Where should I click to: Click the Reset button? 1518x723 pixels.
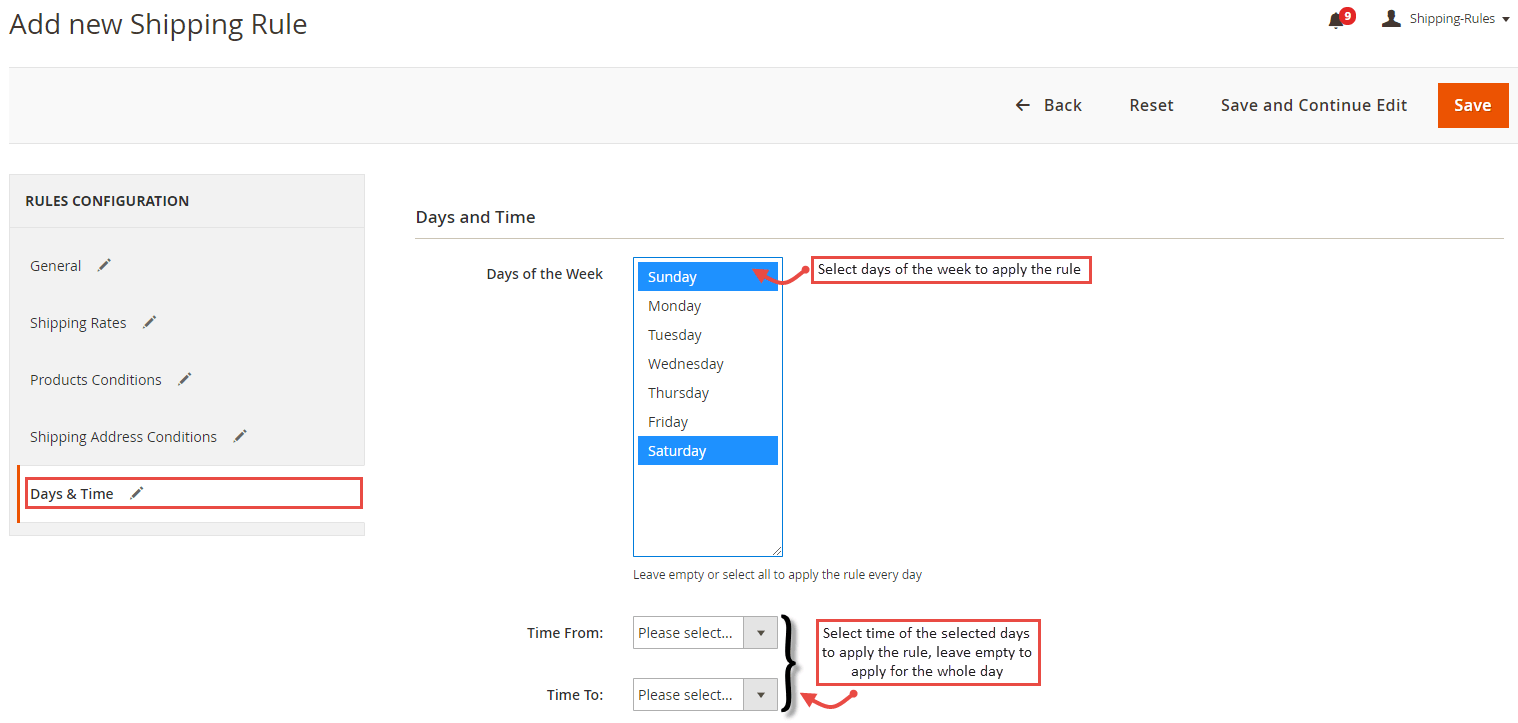click(1151, 105)
